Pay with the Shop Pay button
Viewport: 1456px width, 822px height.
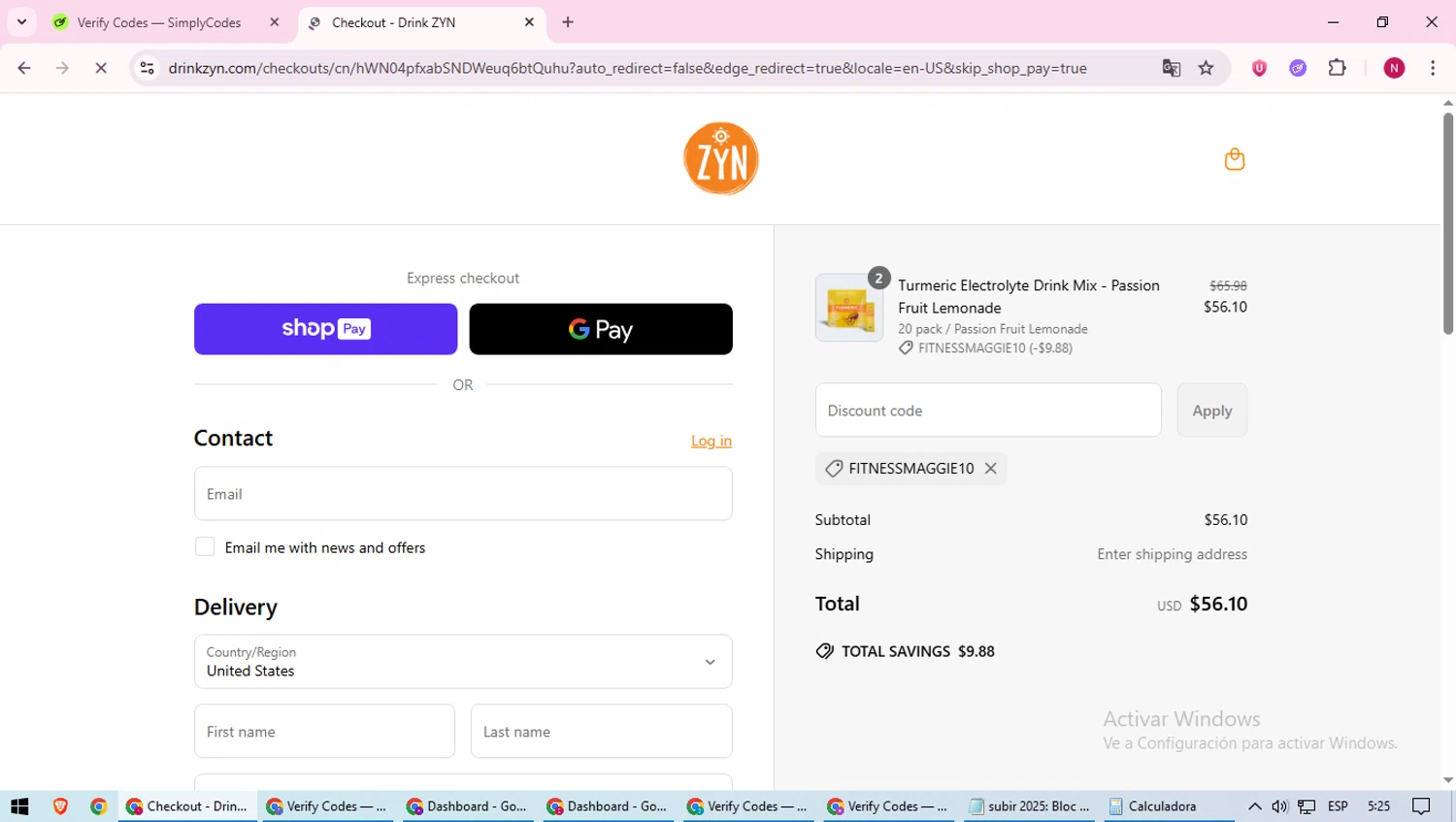(x=325, y=329)
